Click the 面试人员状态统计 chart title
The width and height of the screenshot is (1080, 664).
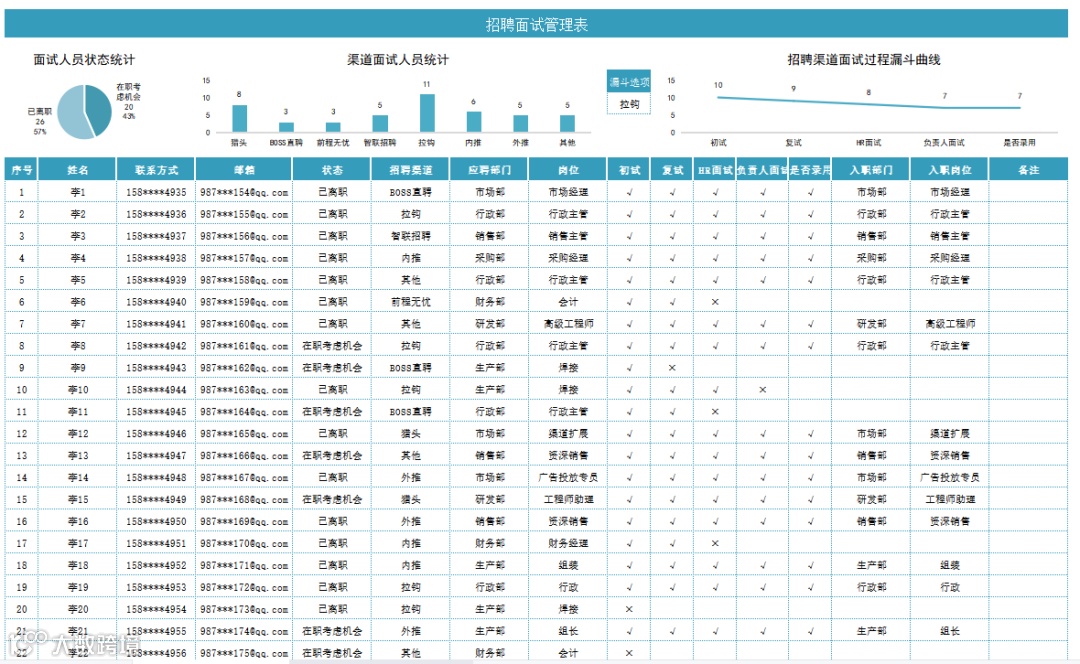pyautogui.click(x=84, y=60)
